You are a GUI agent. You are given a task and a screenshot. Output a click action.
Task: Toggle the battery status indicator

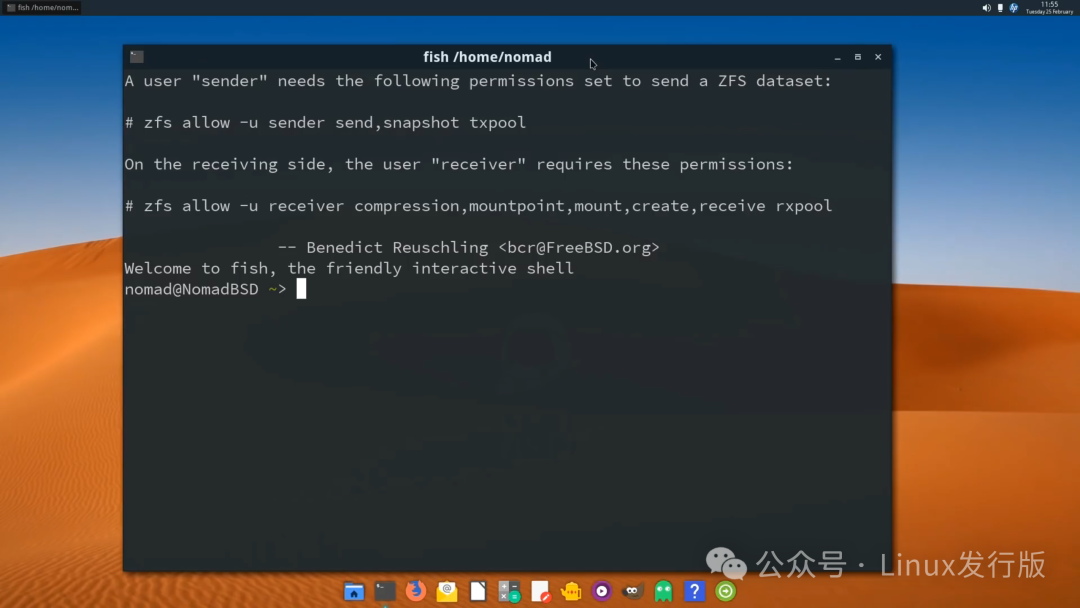[1000, 7]
